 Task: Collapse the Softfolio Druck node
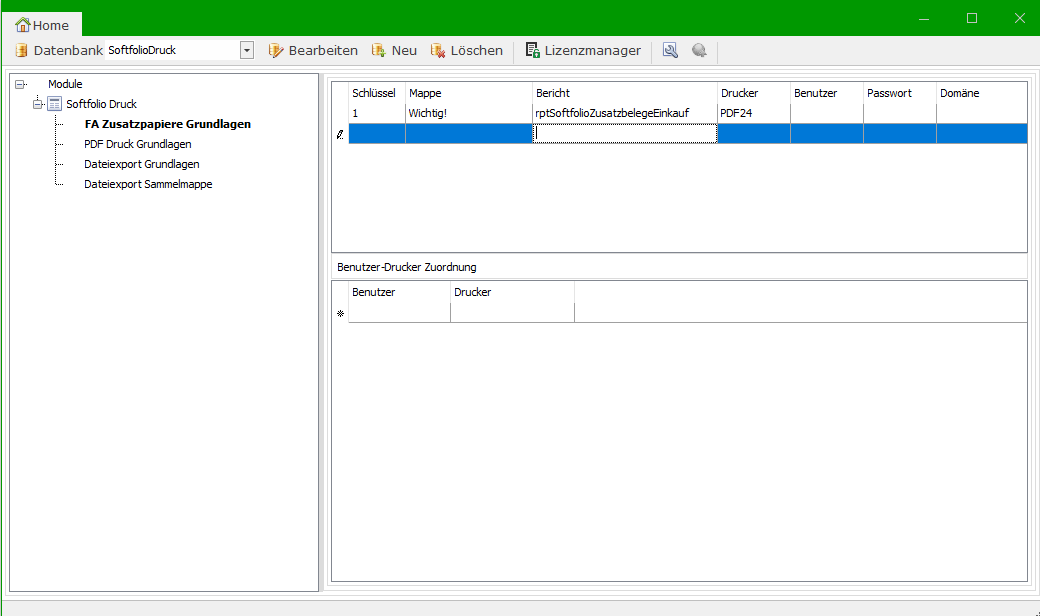38,104
